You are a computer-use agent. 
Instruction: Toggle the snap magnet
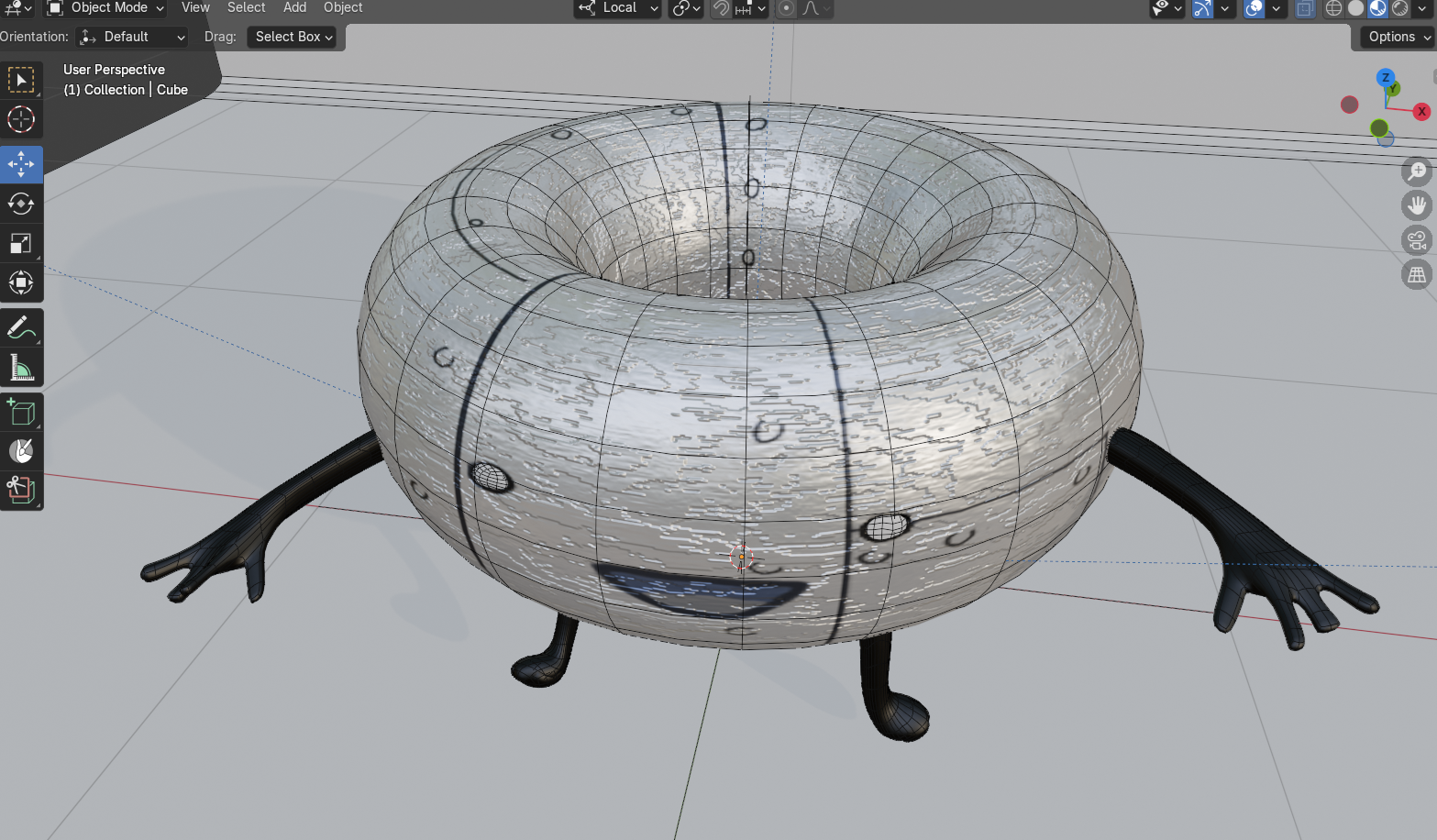(722, 8)
